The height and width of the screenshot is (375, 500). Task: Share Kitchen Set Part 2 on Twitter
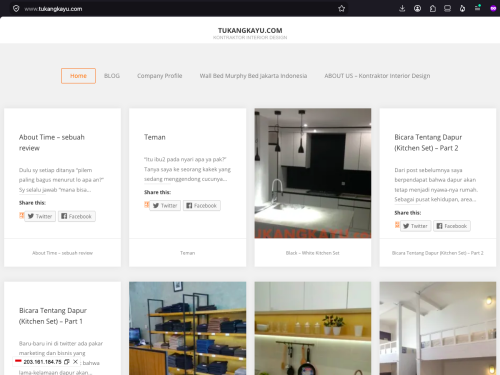tap(415, 226)
